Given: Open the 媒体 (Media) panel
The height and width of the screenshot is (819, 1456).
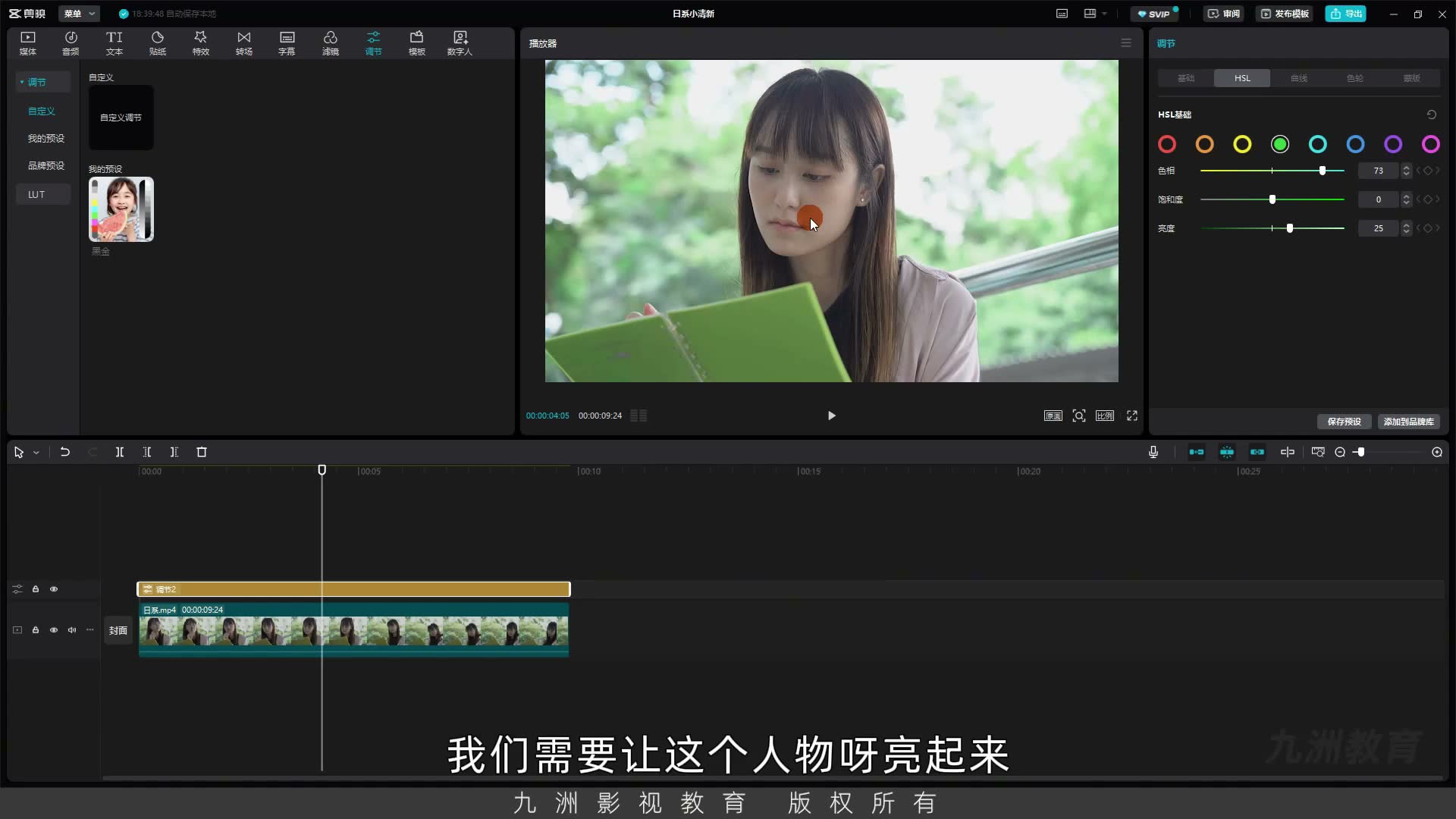Looking at the screenshot, I should 28,43.
